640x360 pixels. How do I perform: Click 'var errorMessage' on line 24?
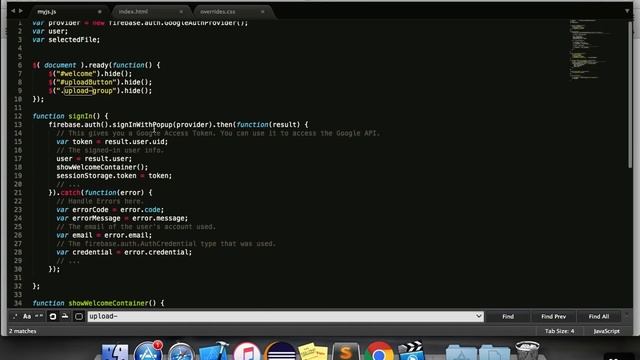pos(88,218)
